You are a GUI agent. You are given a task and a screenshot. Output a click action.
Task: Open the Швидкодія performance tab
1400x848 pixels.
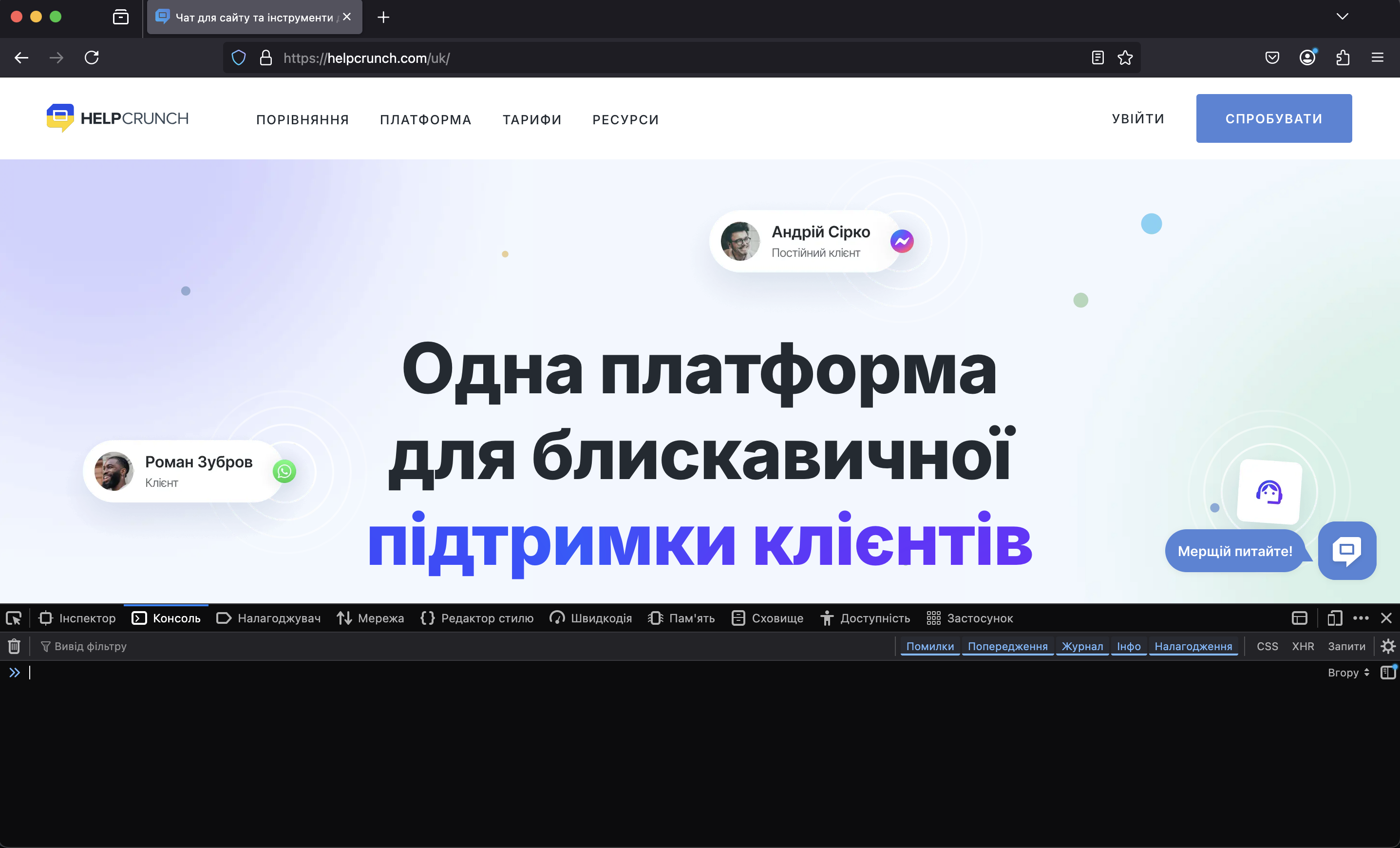coord(591,618)
